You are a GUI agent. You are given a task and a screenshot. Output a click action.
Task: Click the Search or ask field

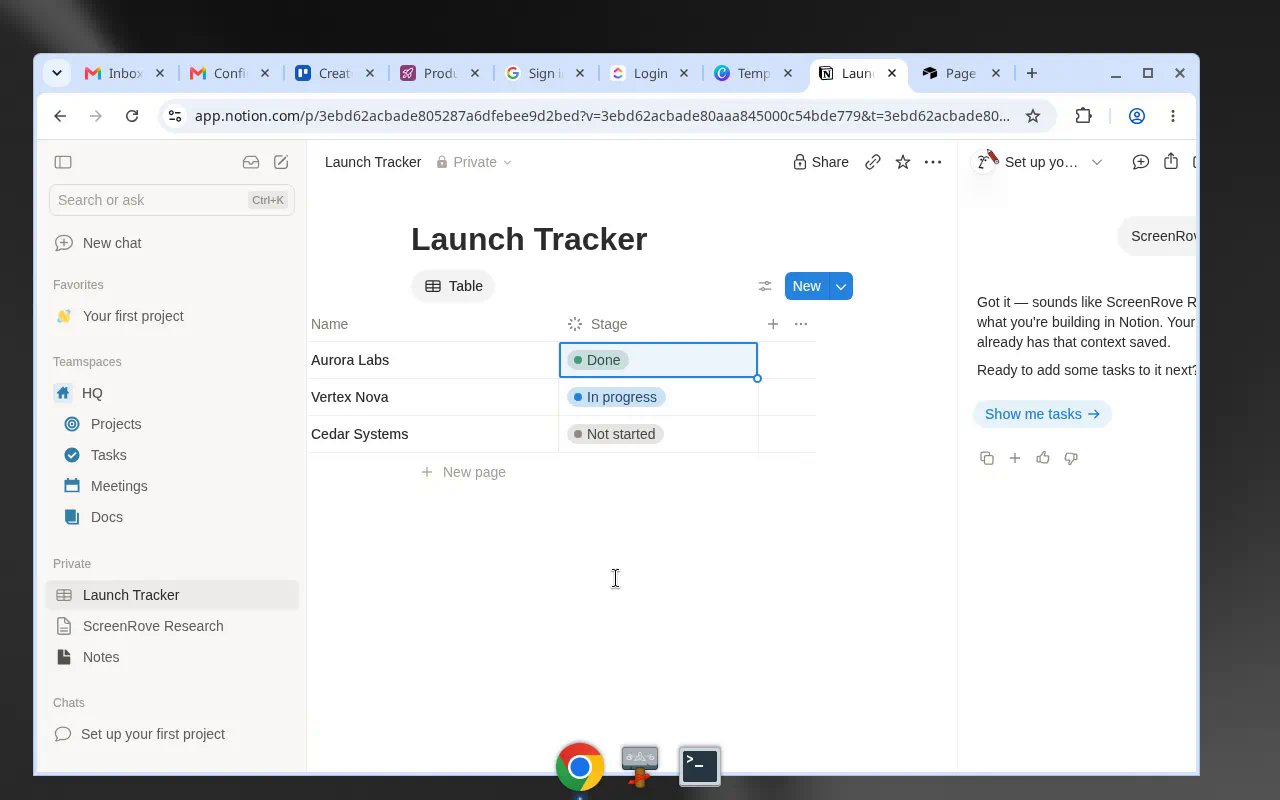click(x=172, y=200)
